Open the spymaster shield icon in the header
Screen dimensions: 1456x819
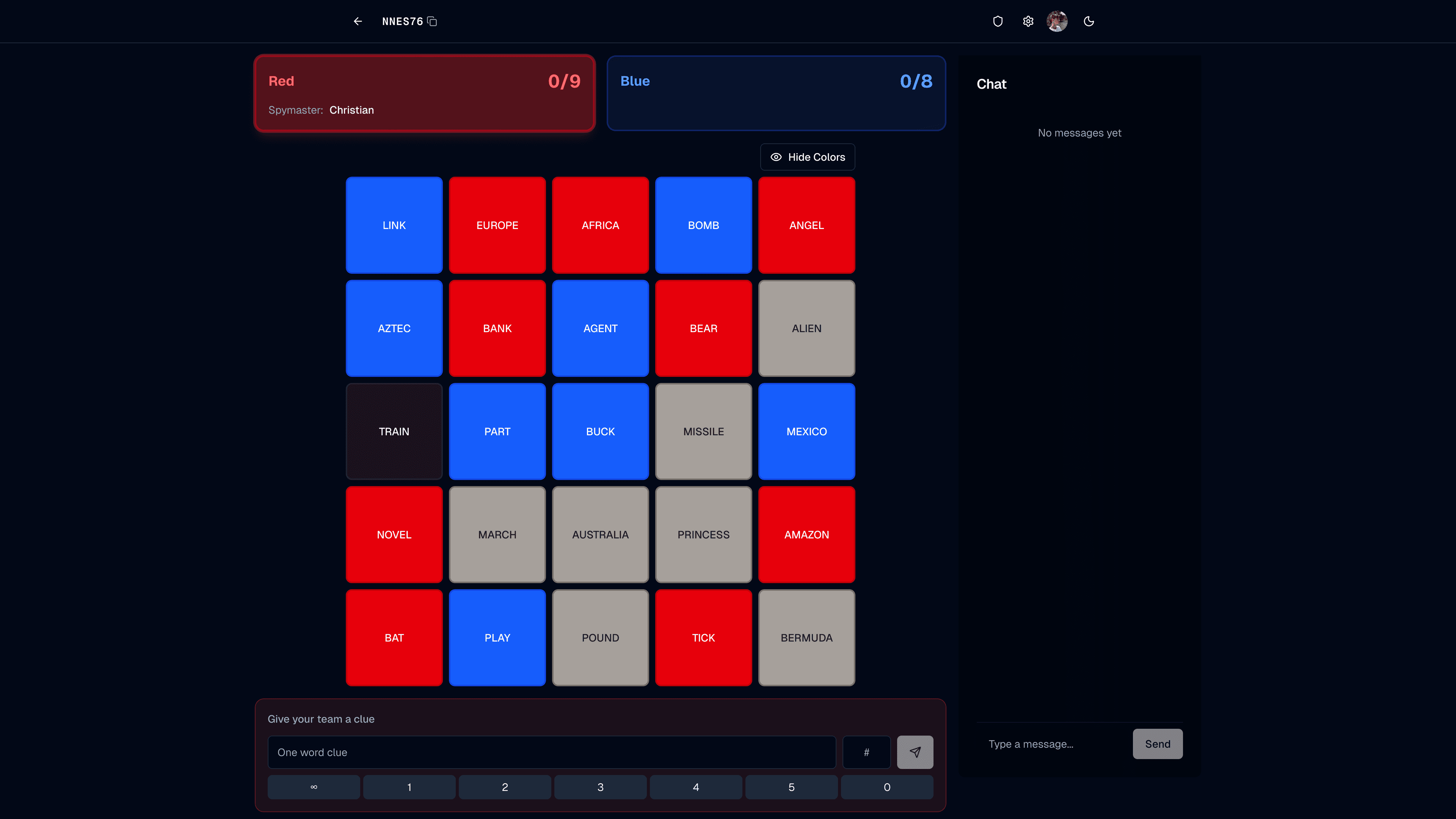[x=998, y=21]
